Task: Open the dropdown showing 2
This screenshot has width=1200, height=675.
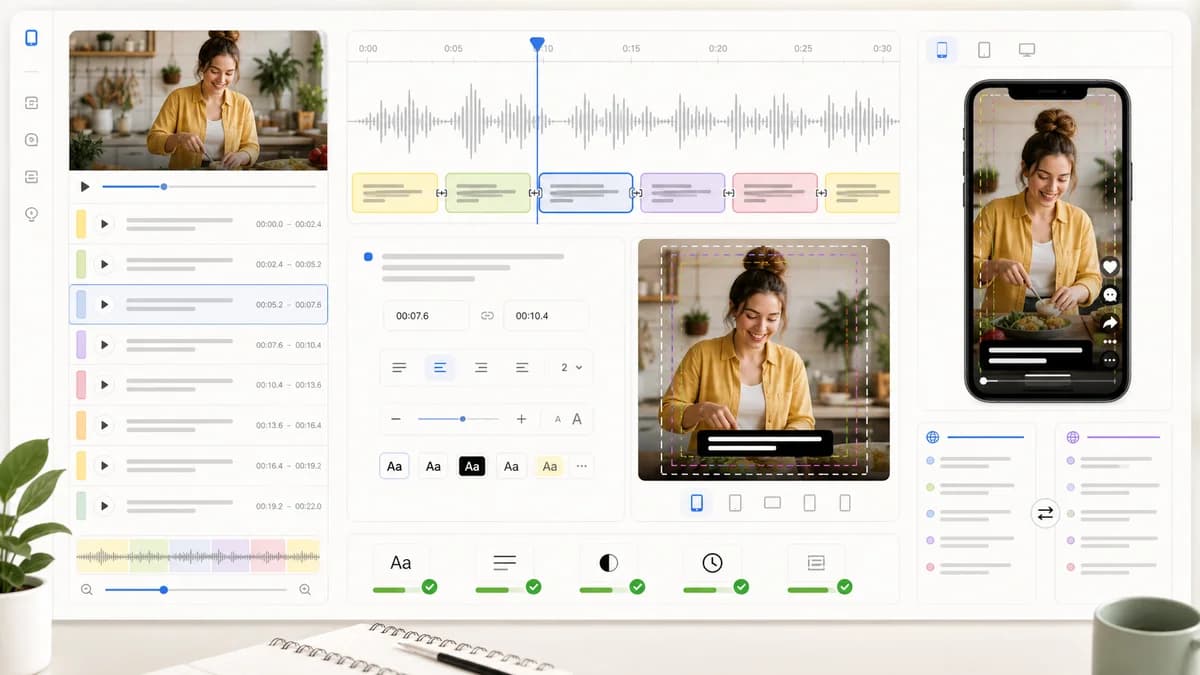Action: click(571, 368)
